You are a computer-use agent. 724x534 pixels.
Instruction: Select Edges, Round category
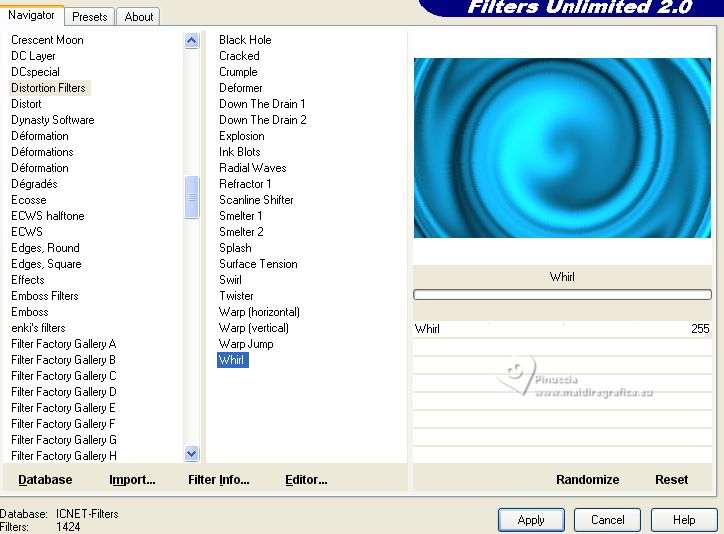(x=45, y=248)
